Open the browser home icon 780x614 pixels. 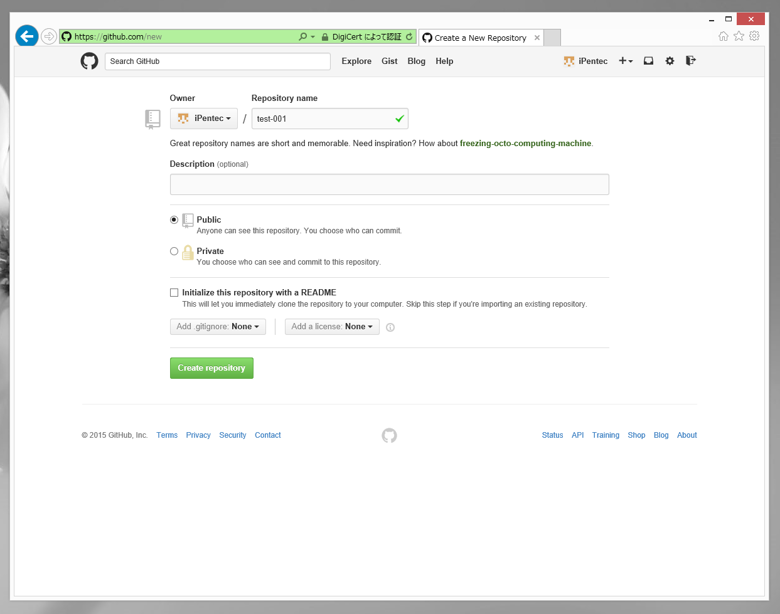pos(723,36)
